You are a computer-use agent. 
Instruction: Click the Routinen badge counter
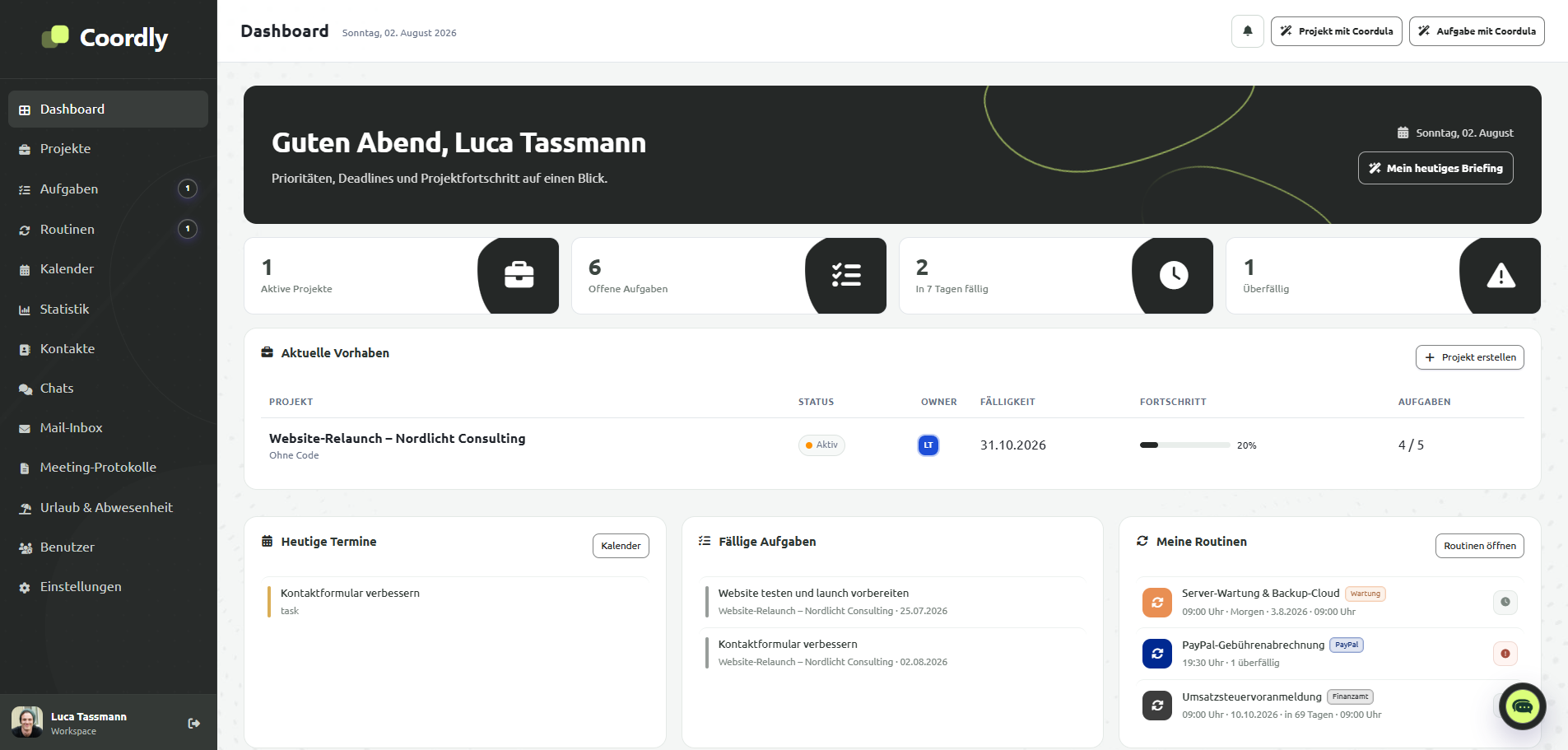click(188, 229)
